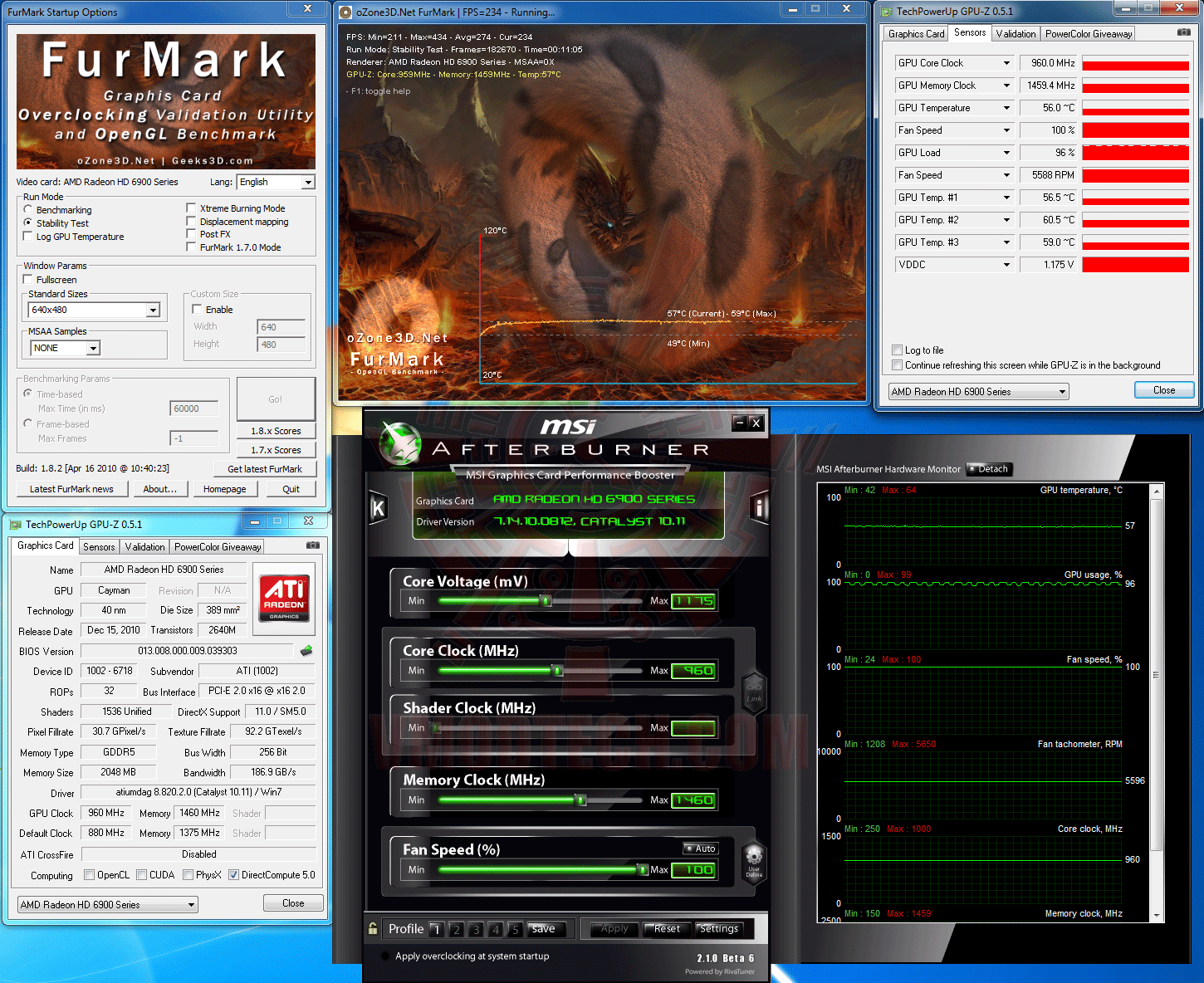
Task: Click the camera icon in GPU-Z Graphics Card window
Action: click(313, 545)
